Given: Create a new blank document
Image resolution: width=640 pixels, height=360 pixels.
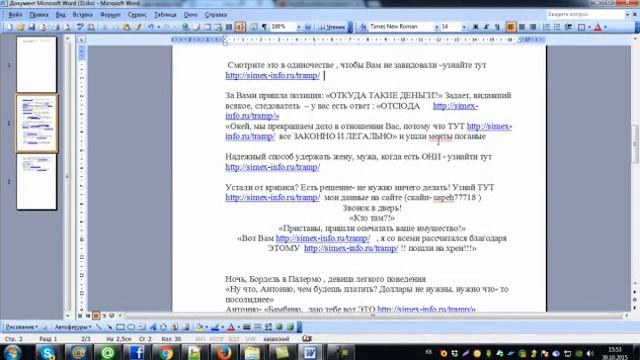Looking at the screenshot, I should point(9,27).
